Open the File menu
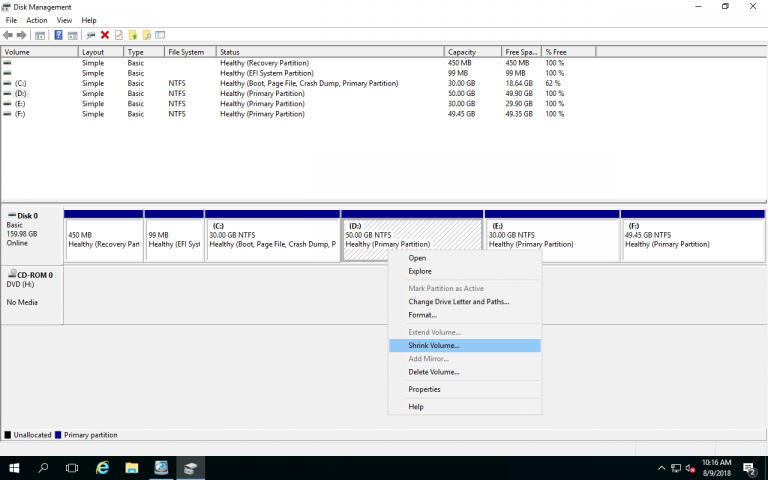The height and width of the screenshot is (480, 768). [x=11, y=20]
